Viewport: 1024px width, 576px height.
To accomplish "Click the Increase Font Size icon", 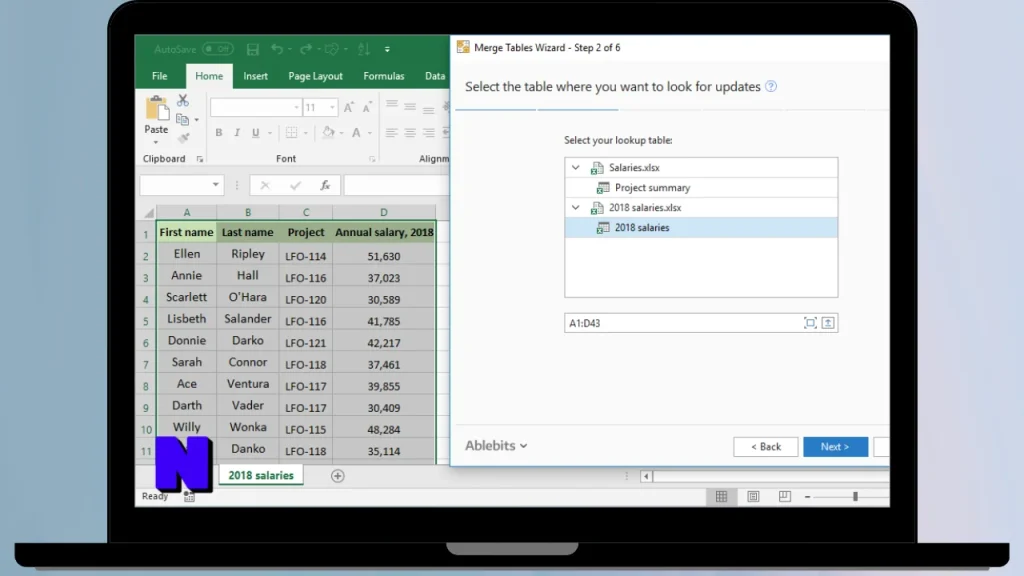I will [x=349, y=107].
